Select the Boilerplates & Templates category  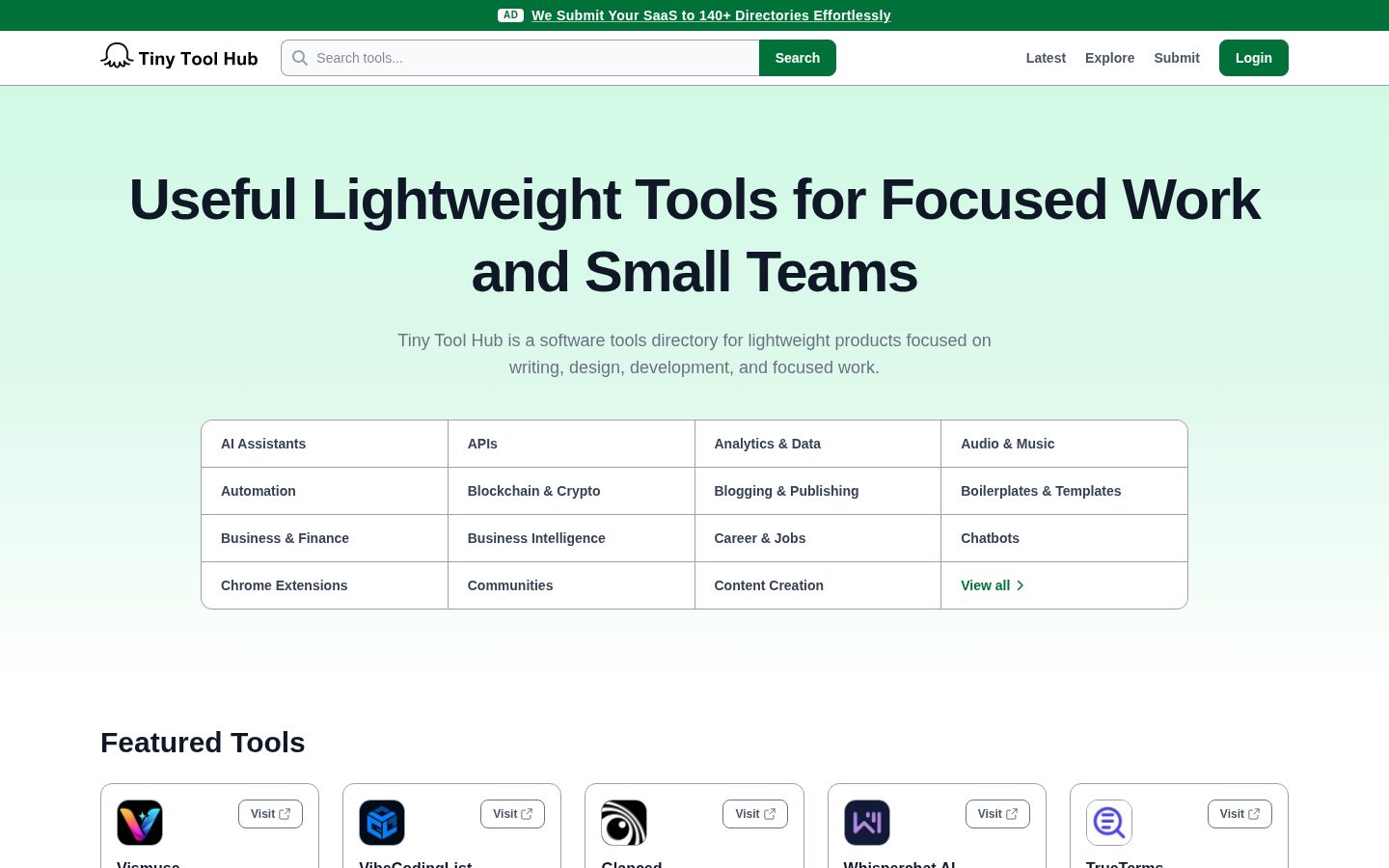(x=1064, y=491)
